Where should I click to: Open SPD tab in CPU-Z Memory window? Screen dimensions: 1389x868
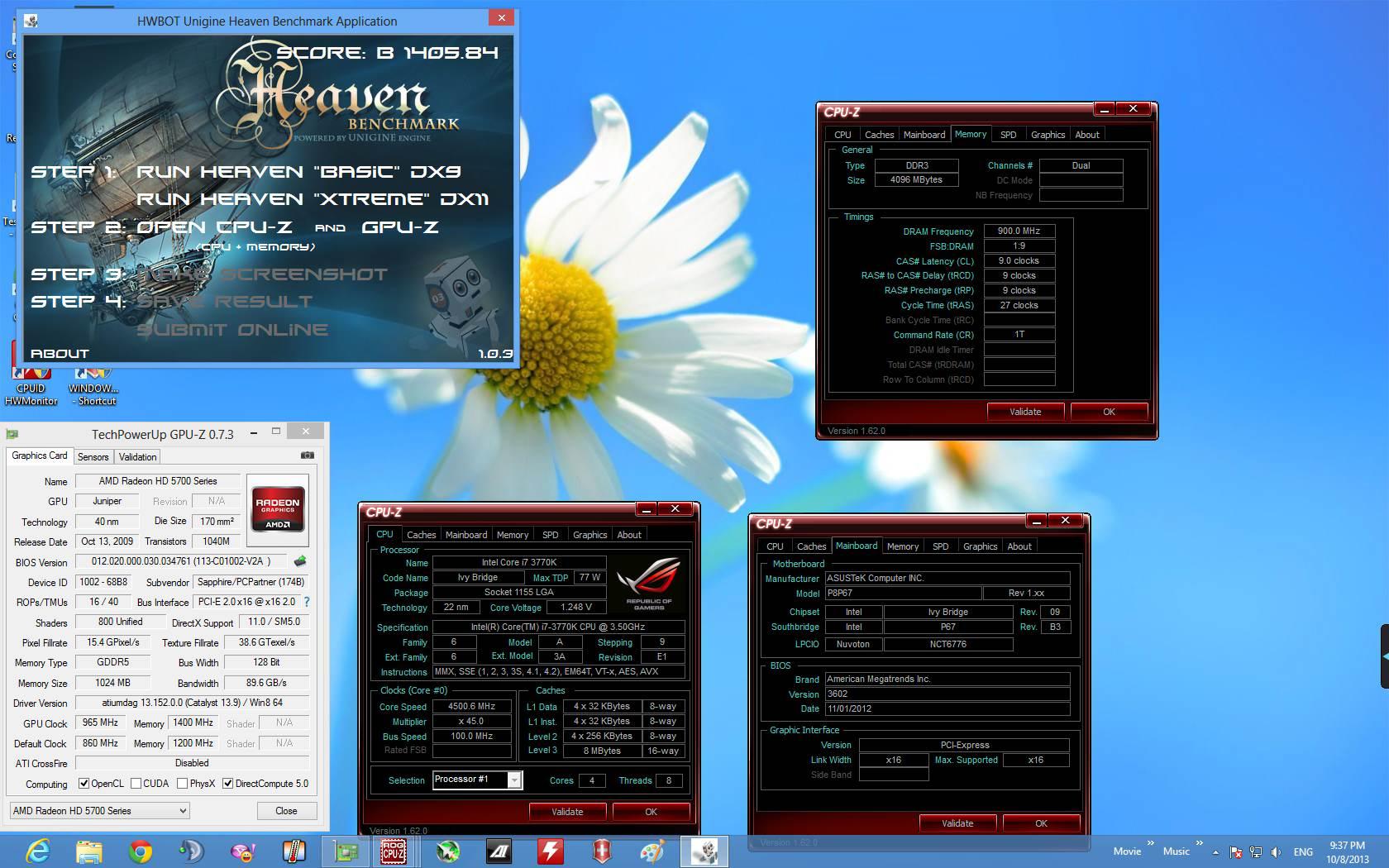coord(1008,135)
